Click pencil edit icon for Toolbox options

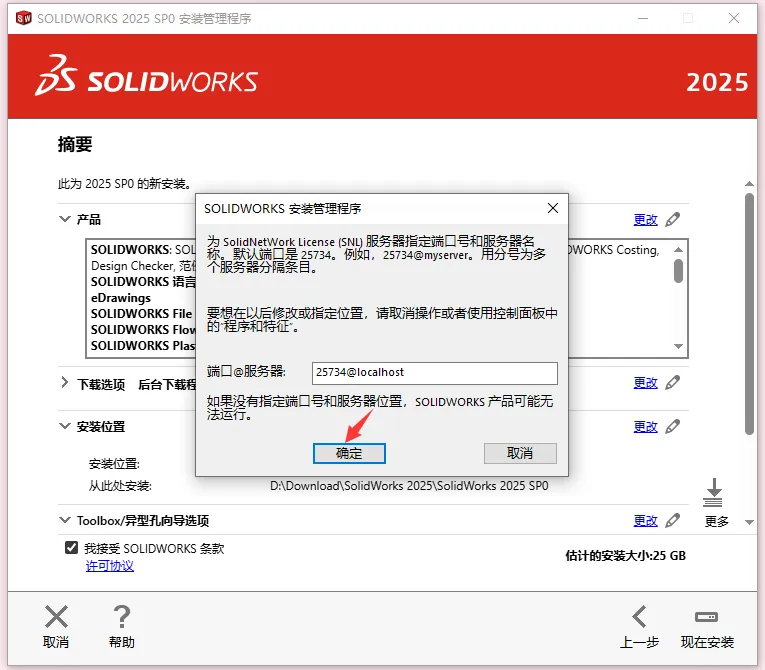pyautogui.click(x=673, y=521)
